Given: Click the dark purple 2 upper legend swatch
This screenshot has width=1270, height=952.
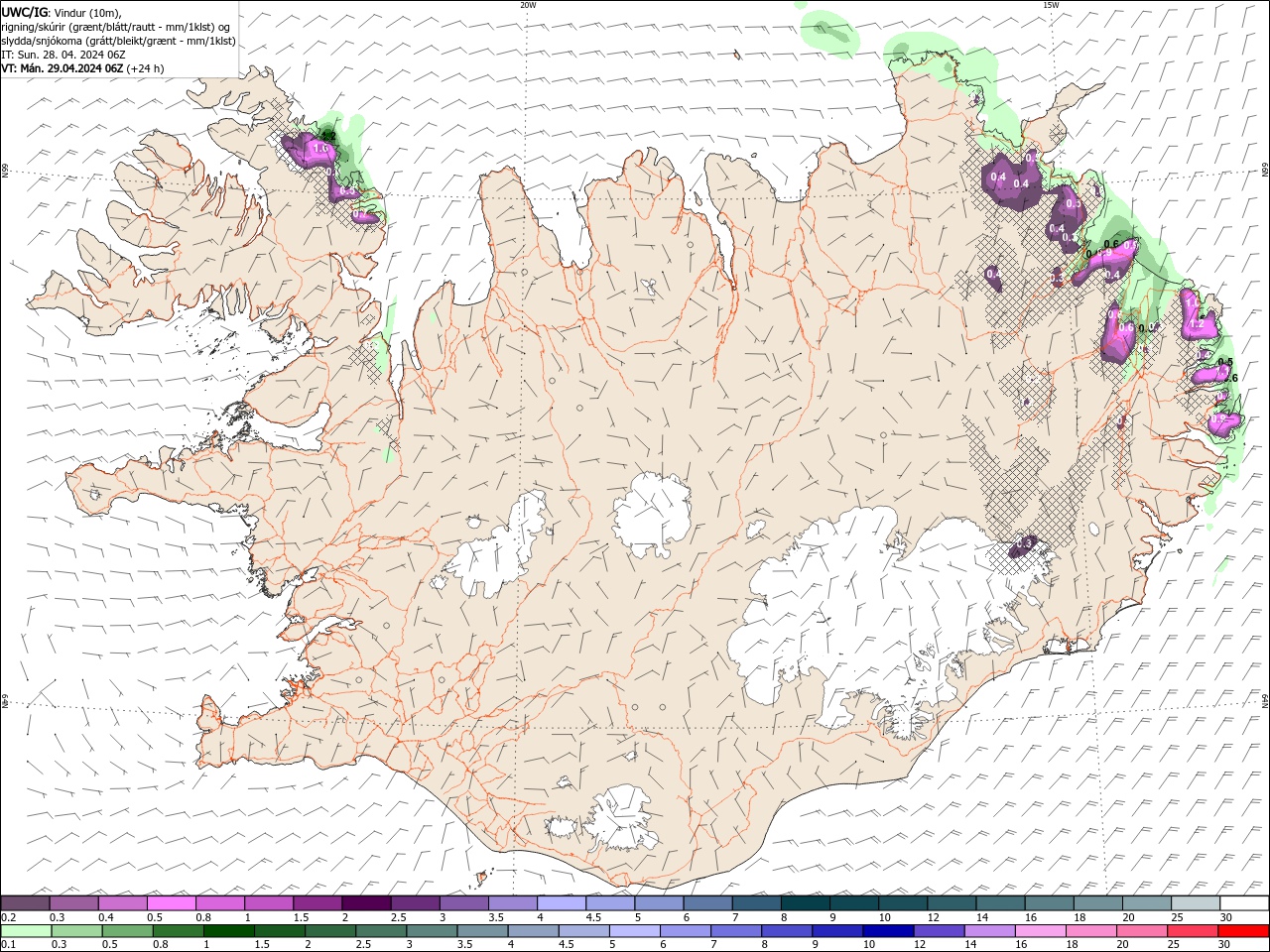Looking at the screenshot, I should [x=366, y=903].
